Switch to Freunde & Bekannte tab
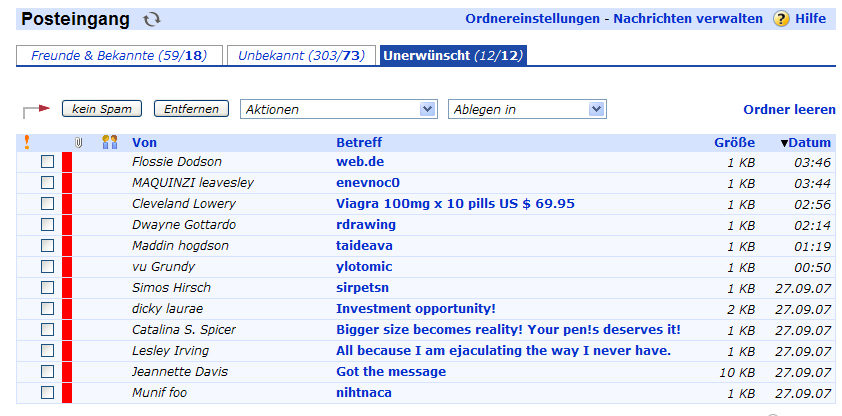This screenshot has height=416, width=842. (x=119, y=55)
